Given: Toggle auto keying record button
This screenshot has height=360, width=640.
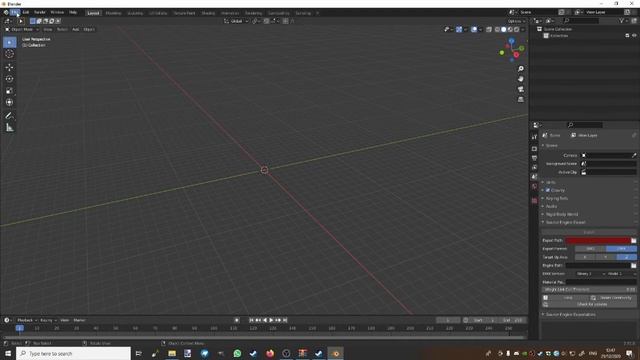Looking at the screenshot, I should tap(237, 320).
